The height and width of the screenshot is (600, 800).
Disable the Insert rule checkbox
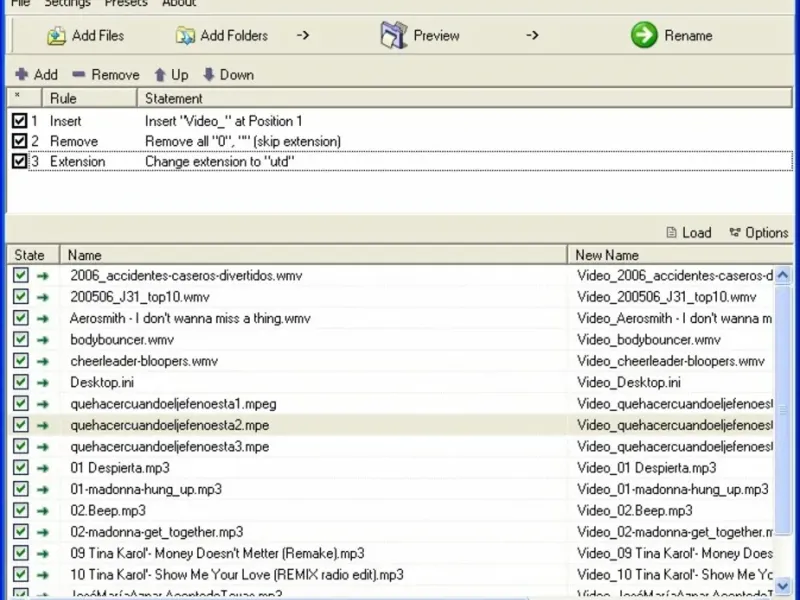(x=19, y=121)
